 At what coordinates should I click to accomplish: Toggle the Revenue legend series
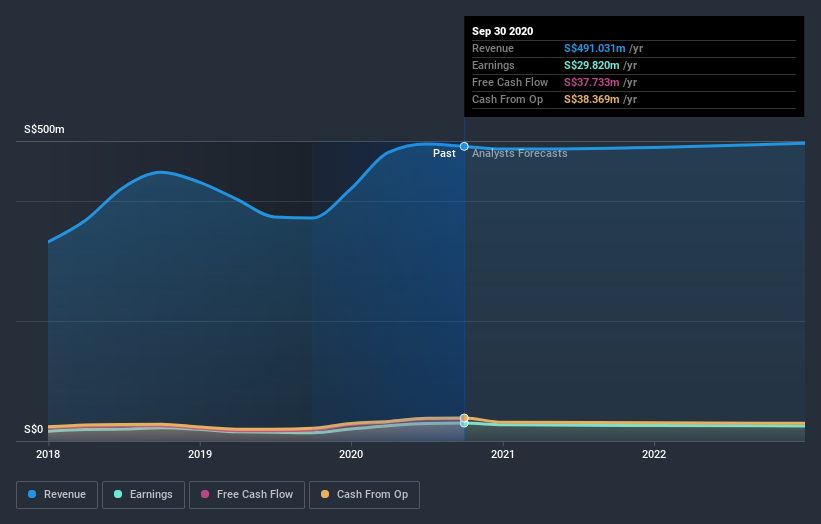[x=57, y=495]
